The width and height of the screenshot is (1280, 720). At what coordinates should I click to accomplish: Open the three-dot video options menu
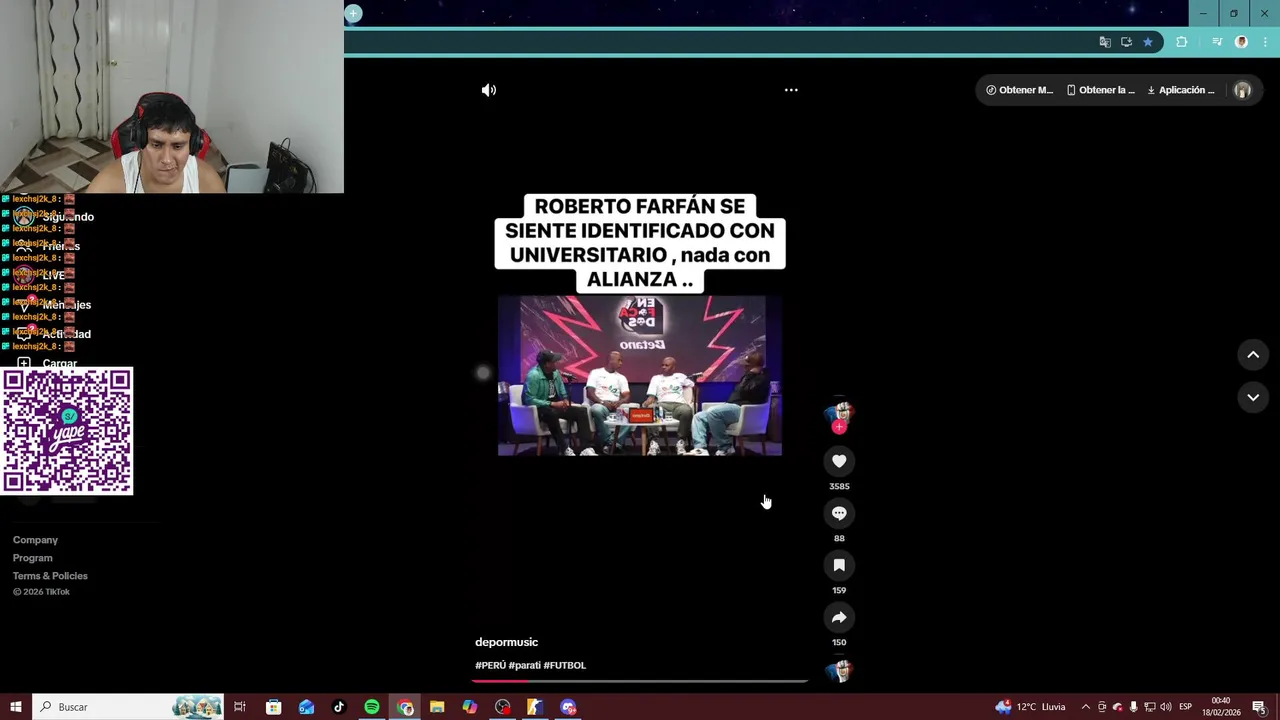(x=791, y=90)
